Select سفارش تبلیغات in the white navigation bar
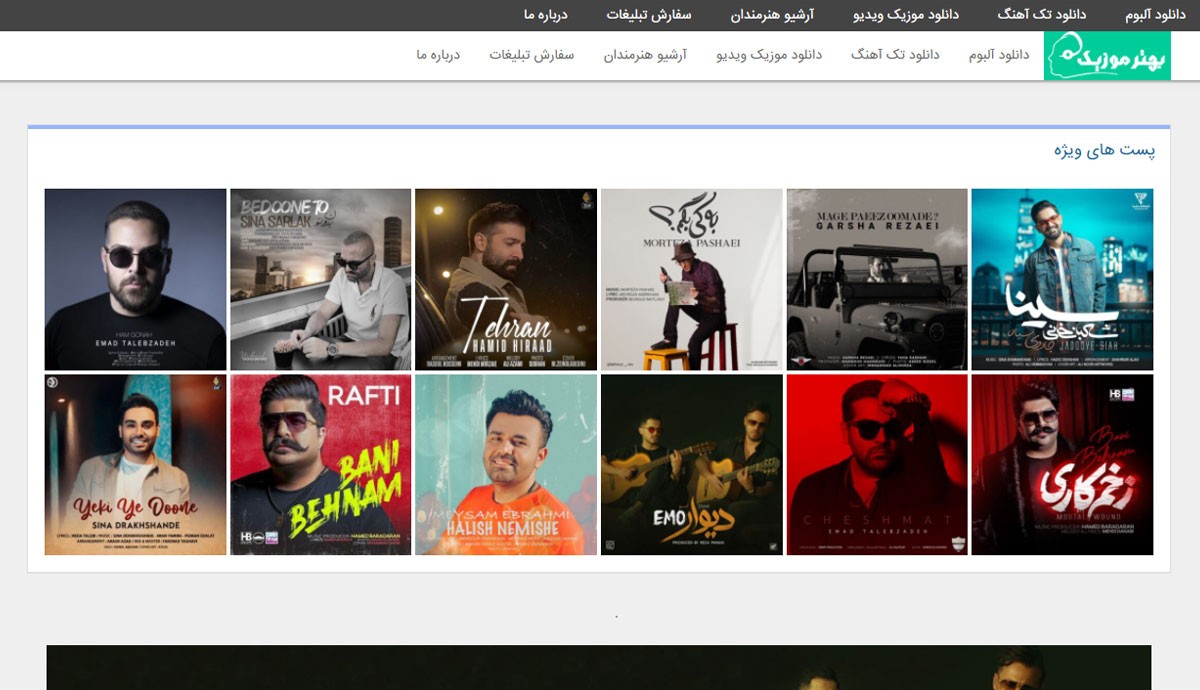Screen dimensions: 1200x690 coord(531,55)
